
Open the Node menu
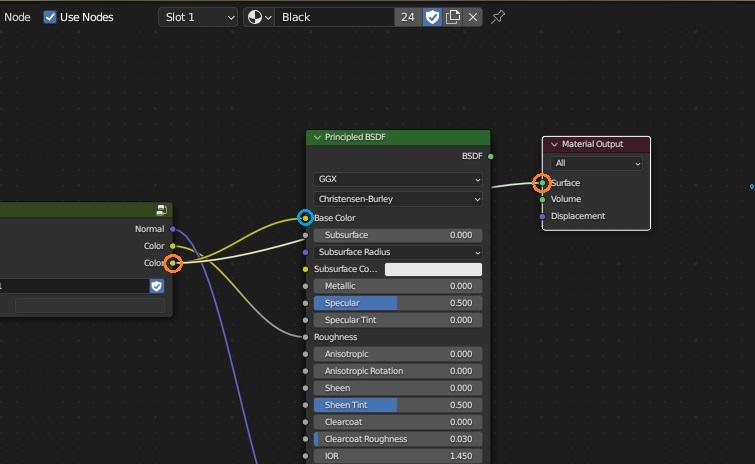point(17,17)
